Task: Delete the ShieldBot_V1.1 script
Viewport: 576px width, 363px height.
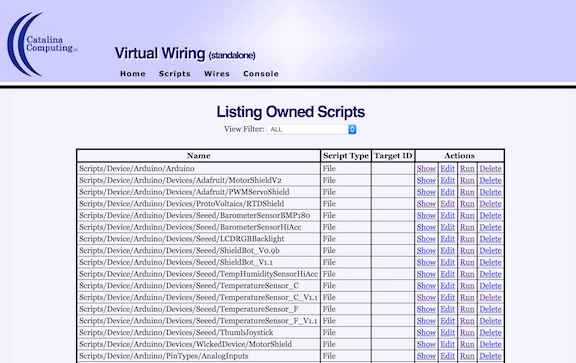Action: tap(490, 263)
